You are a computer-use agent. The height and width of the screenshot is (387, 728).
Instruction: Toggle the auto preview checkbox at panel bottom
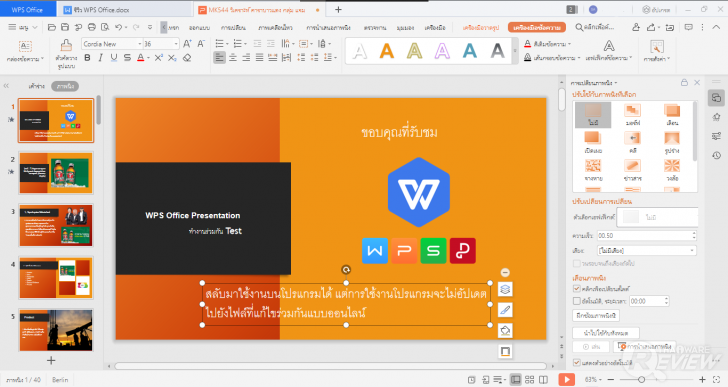577,362
